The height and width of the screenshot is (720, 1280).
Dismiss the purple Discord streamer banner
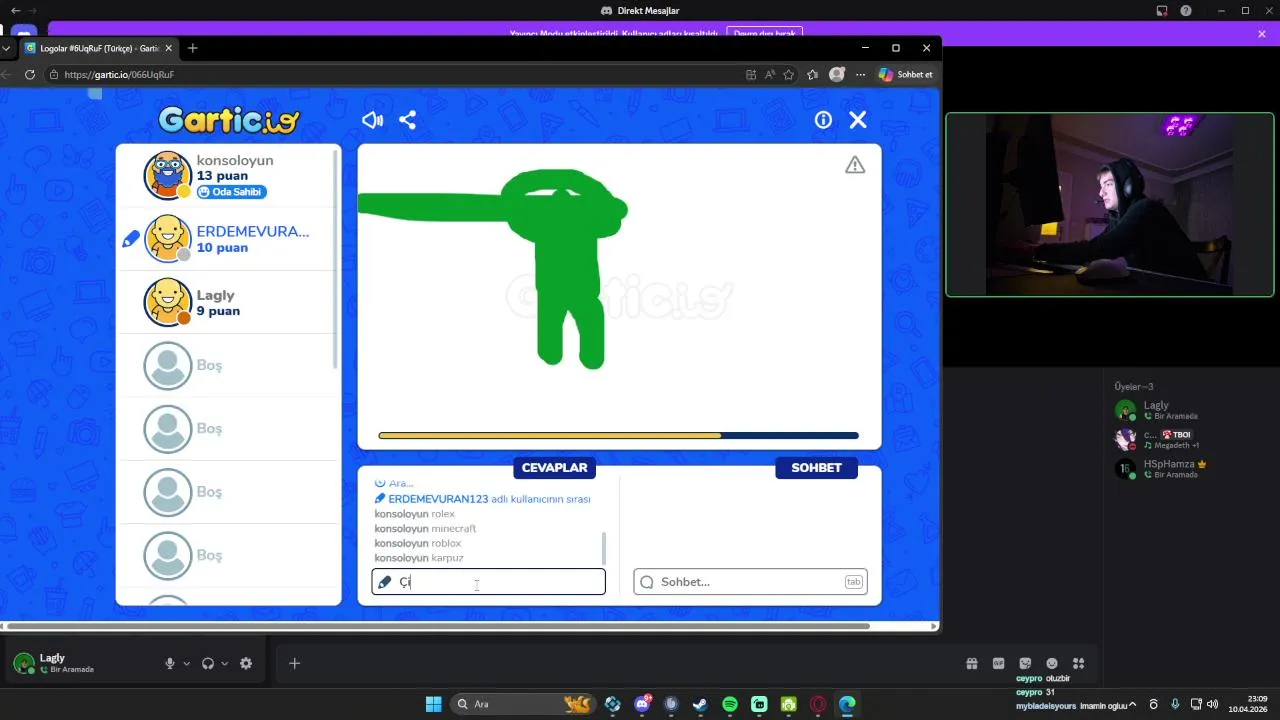[1262, 34]
